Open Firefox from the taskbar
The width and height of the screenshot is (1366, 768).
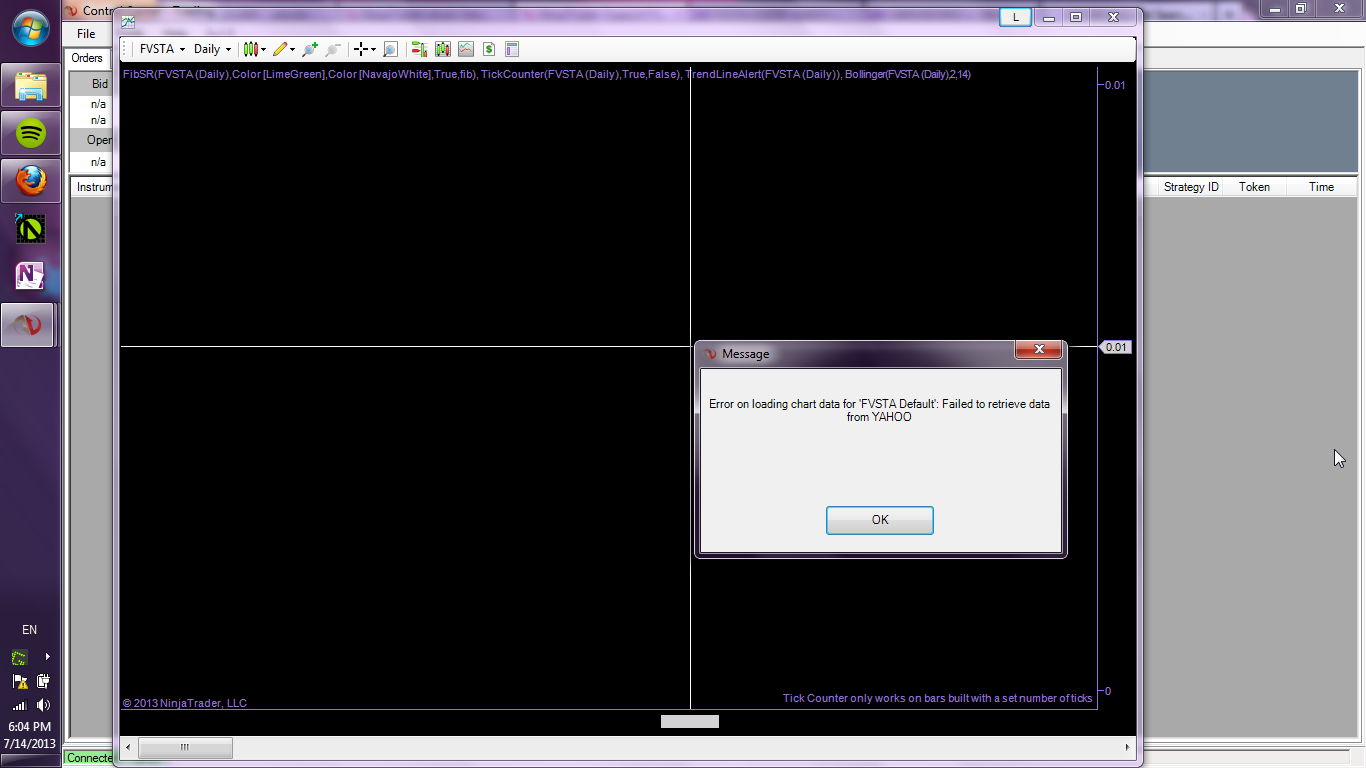[31, 180]
